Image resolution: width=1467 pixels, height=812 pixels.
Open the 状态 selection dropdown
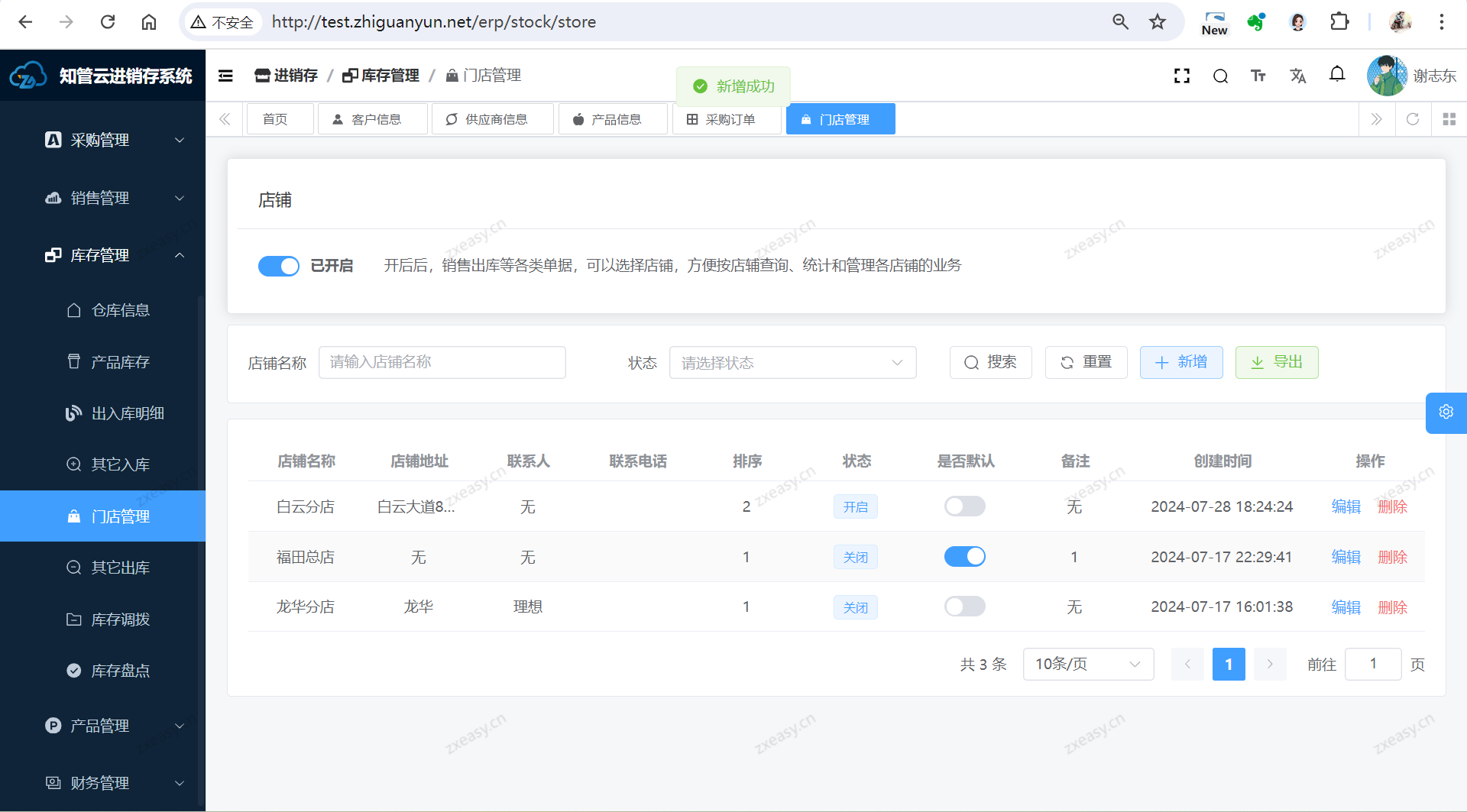click(x=792, y=363)
